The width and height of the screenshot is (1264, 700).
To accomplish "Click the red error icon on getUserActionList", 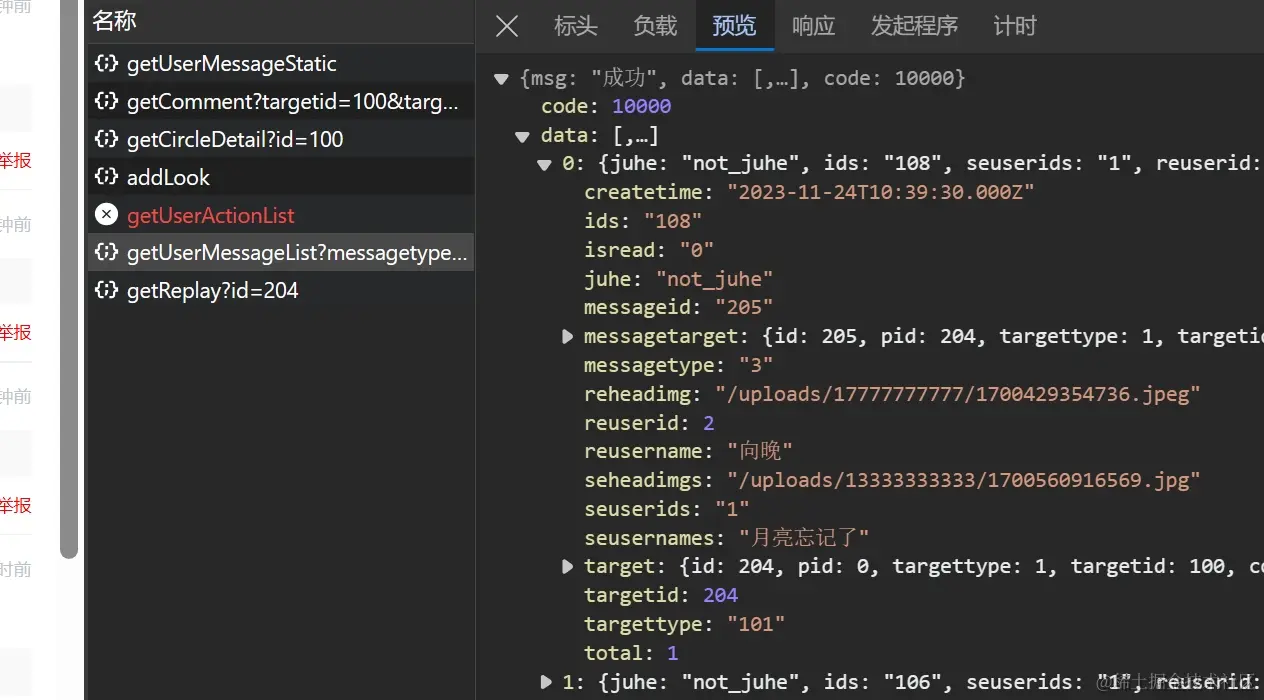I will tap(106, 215).
